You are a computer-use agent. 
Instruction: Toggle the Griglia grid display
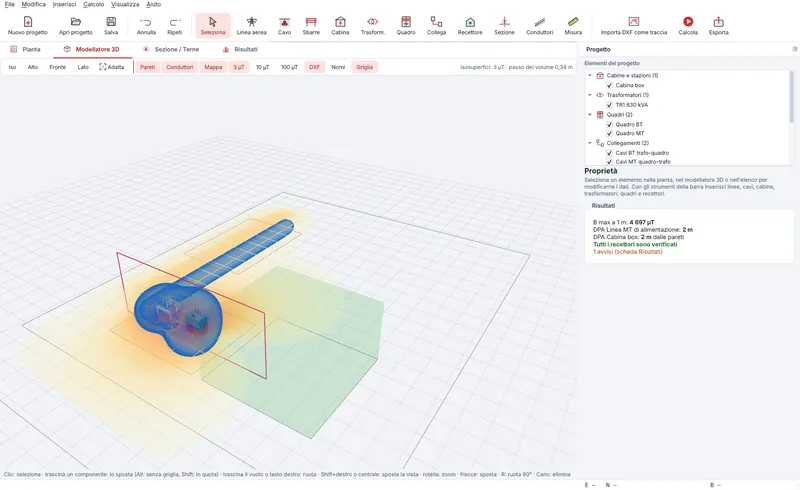(364, 67)
